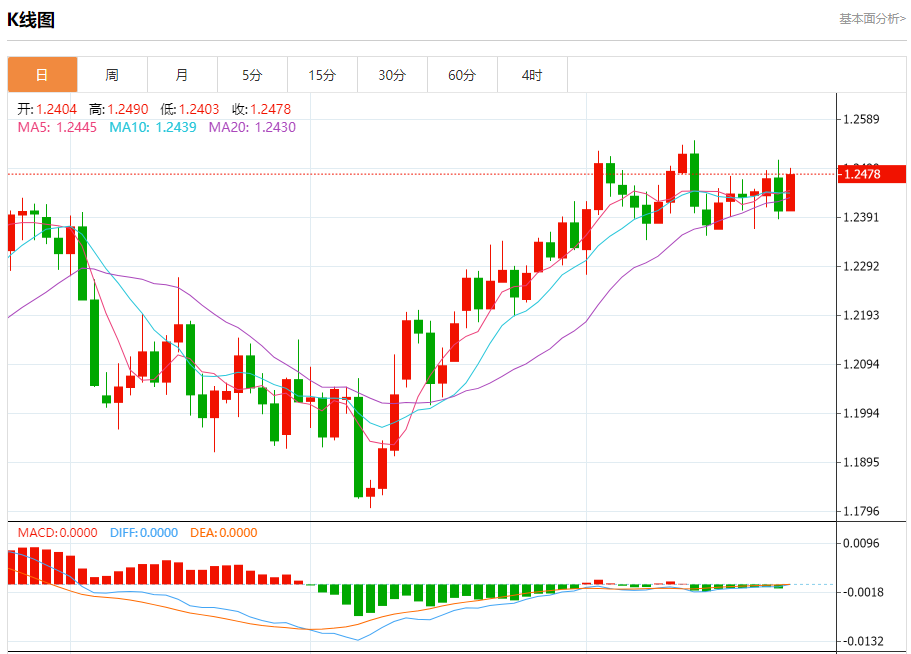Open the 60分 timeframe tab
The image size is (911, 654).
coord(462,75)
